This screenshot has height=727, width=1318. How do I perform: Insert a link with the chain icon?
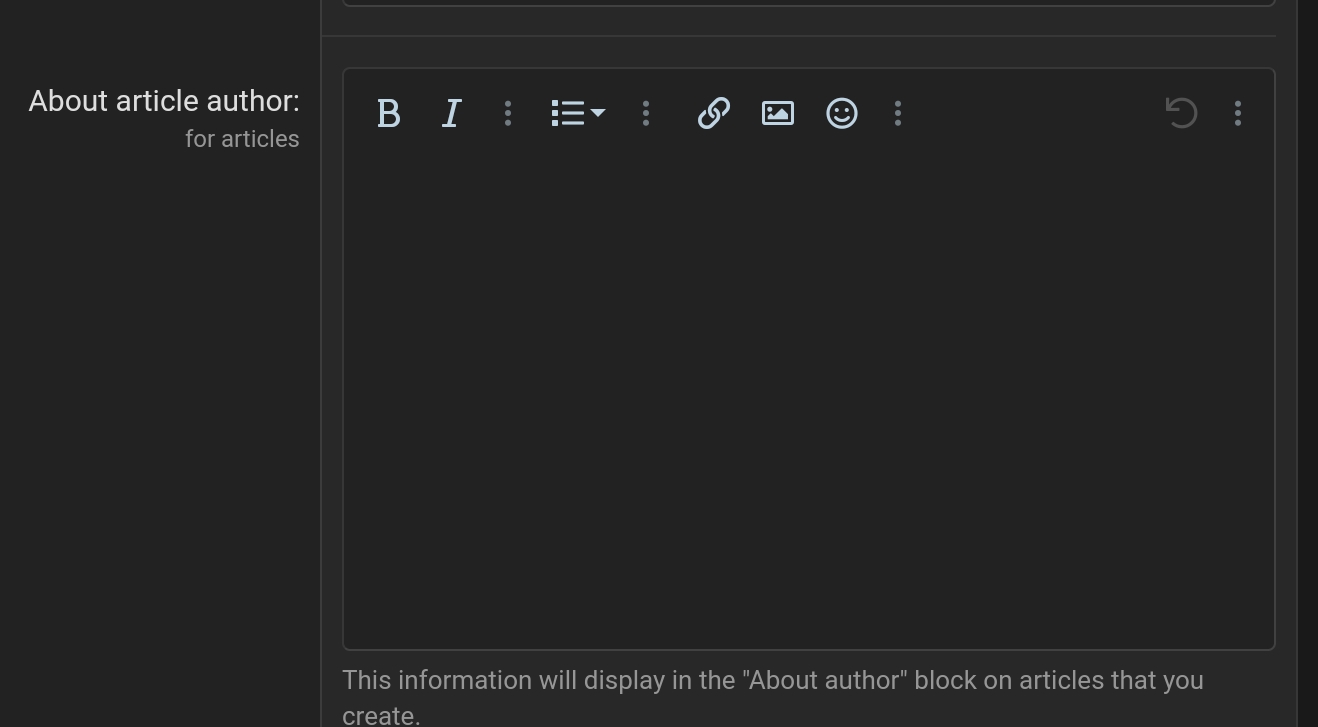click(714, 113)
